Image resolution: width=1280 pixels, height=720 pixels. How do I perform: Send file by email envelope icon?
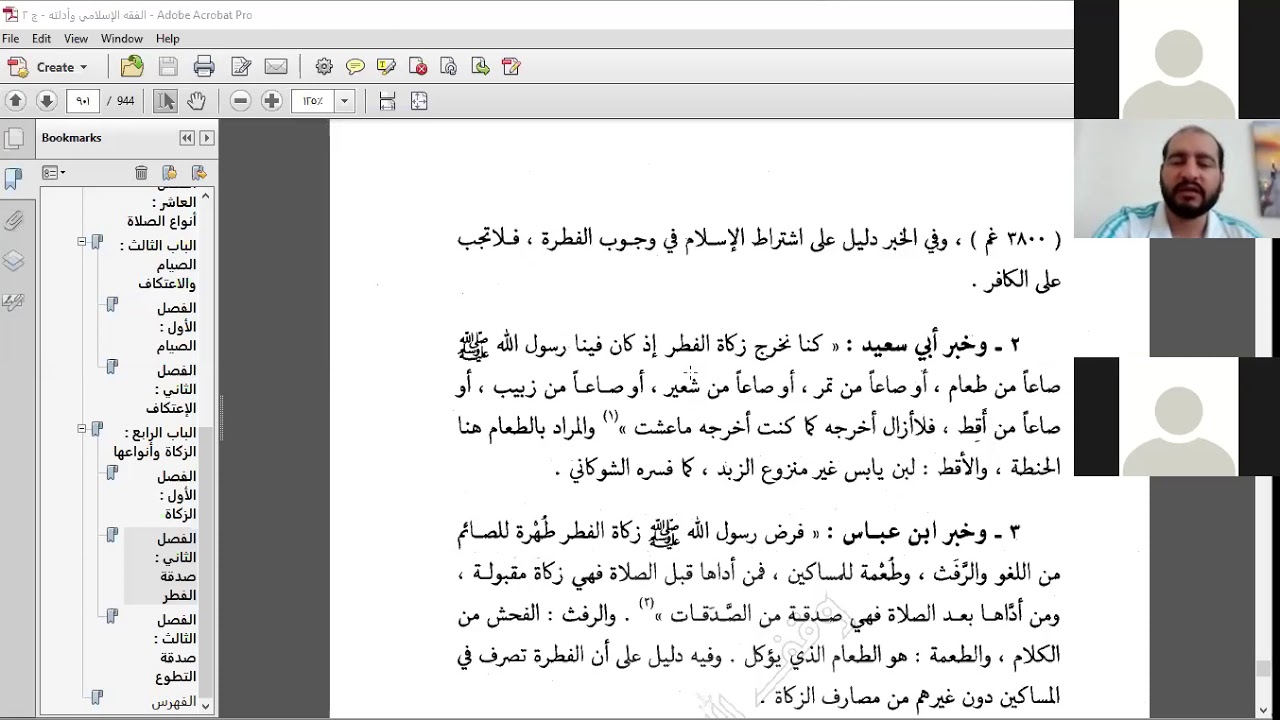click(276, 67)
